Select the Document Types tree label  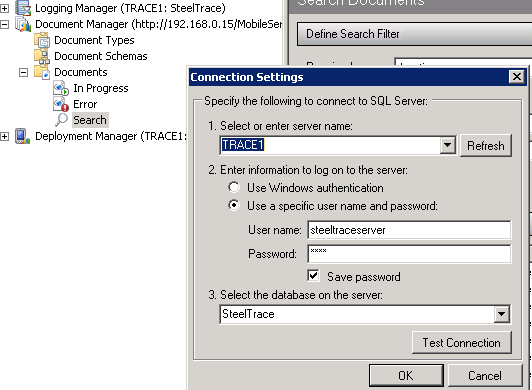click(94, 40)
